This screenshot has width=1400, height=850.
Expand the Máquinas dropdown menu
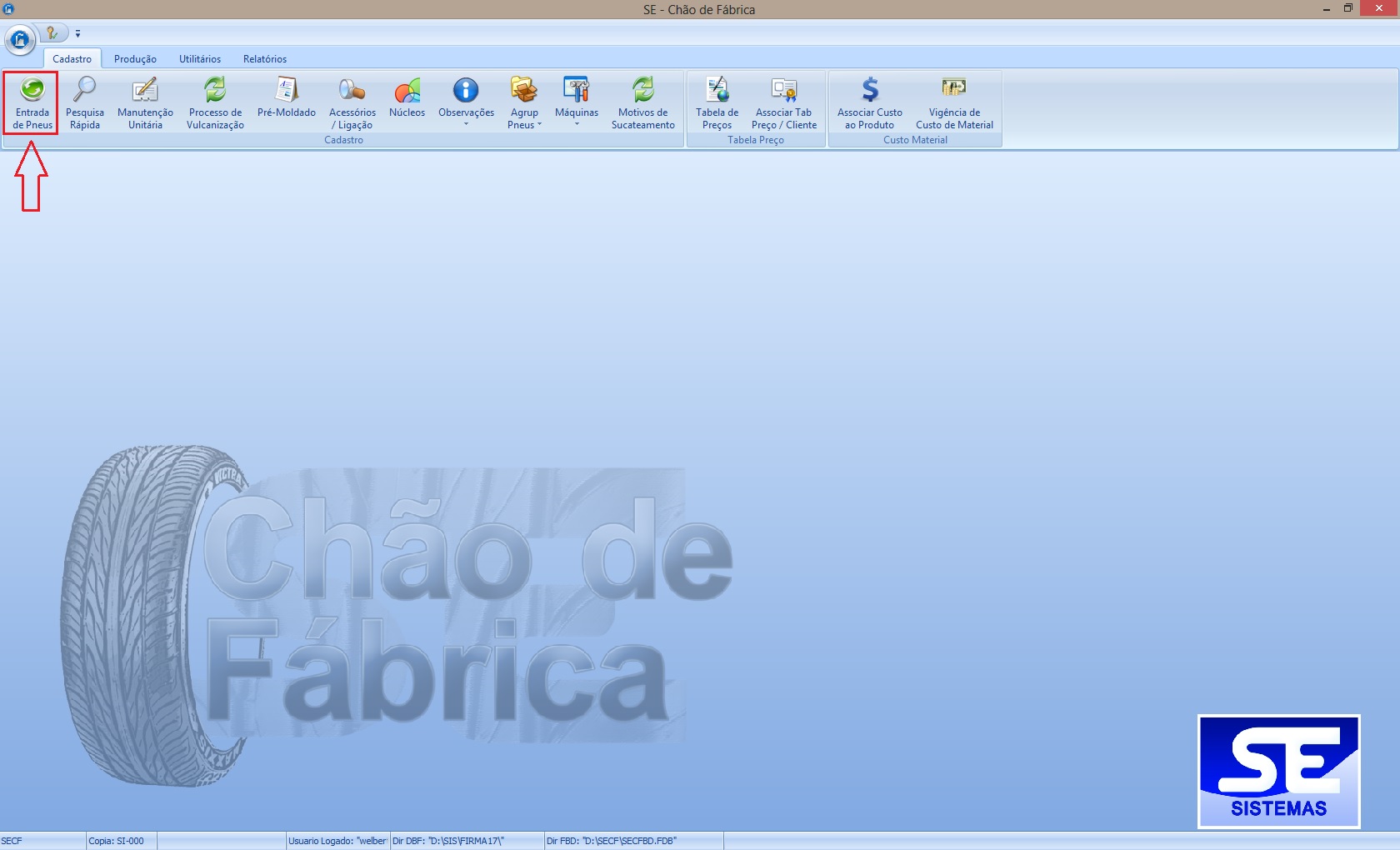[x=577, y=124]
